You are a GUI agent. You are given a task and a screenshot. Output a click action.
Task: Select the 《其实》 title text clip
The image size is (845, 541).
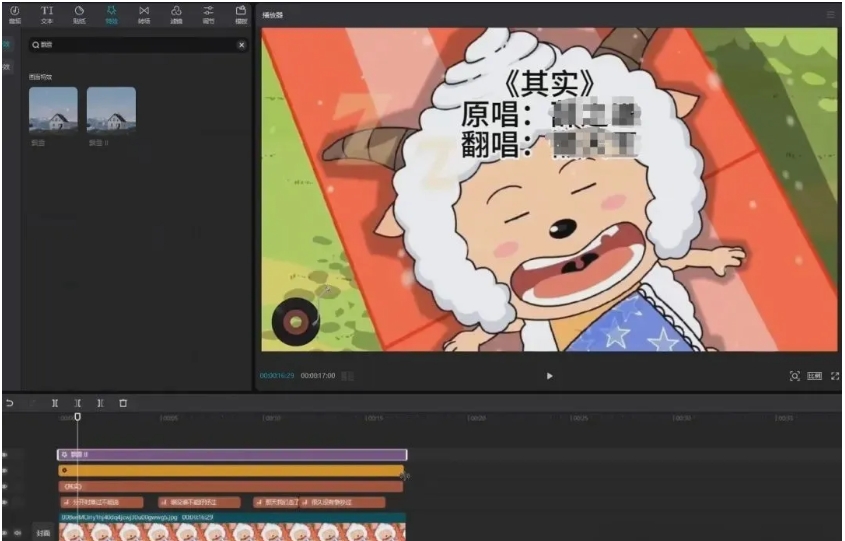pyautogui.click(x=231, y=487)
